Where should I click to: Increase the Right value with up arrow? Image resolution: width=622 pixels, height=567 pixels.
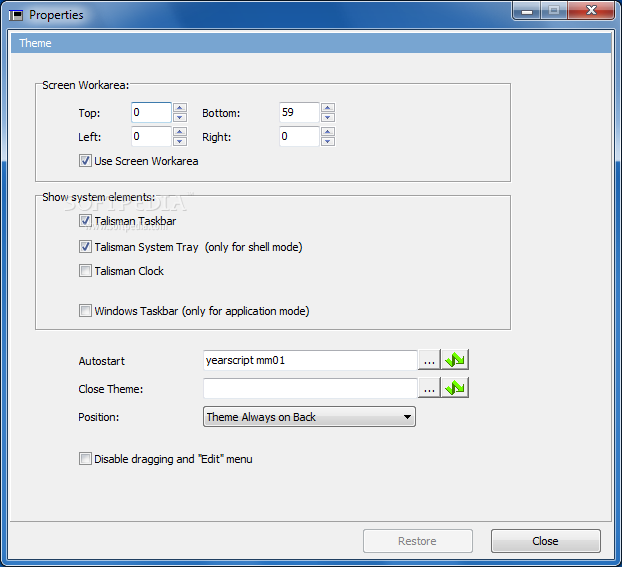pos(328,131)
